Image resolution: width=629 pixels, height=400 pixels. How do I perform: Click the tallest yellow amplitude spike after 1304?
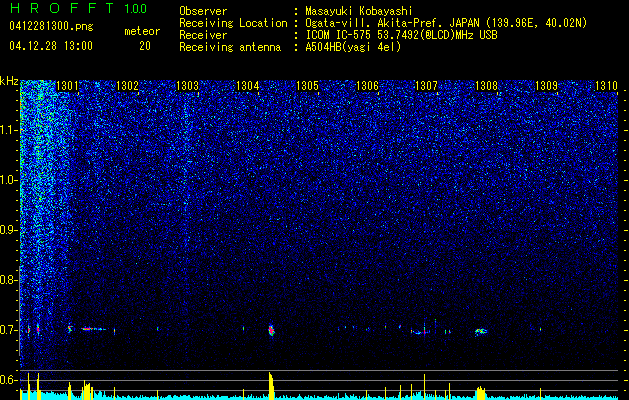click(x=271, y=386)
